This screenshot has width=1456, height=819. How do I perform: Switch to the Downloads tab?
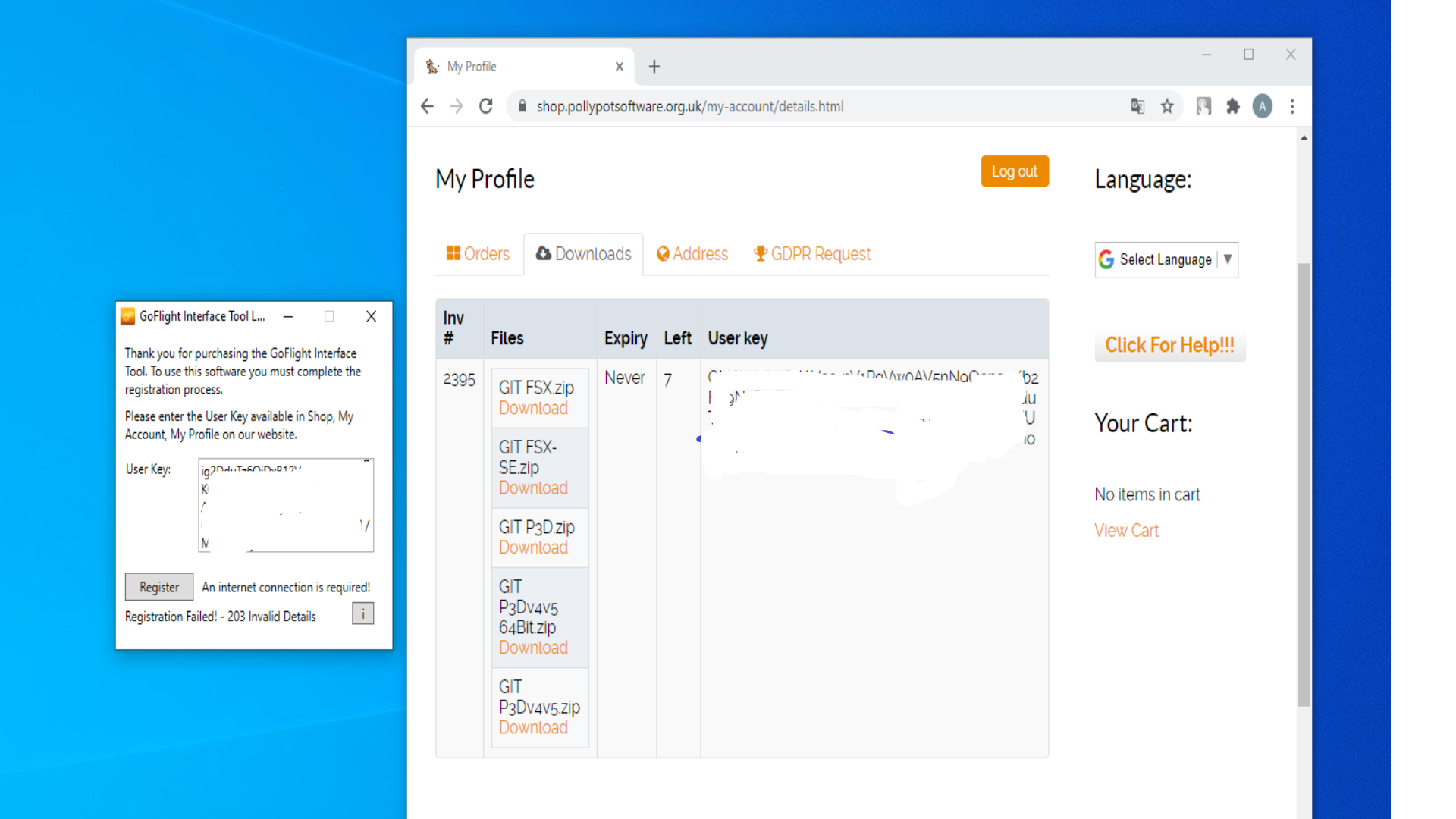point(583,254)
